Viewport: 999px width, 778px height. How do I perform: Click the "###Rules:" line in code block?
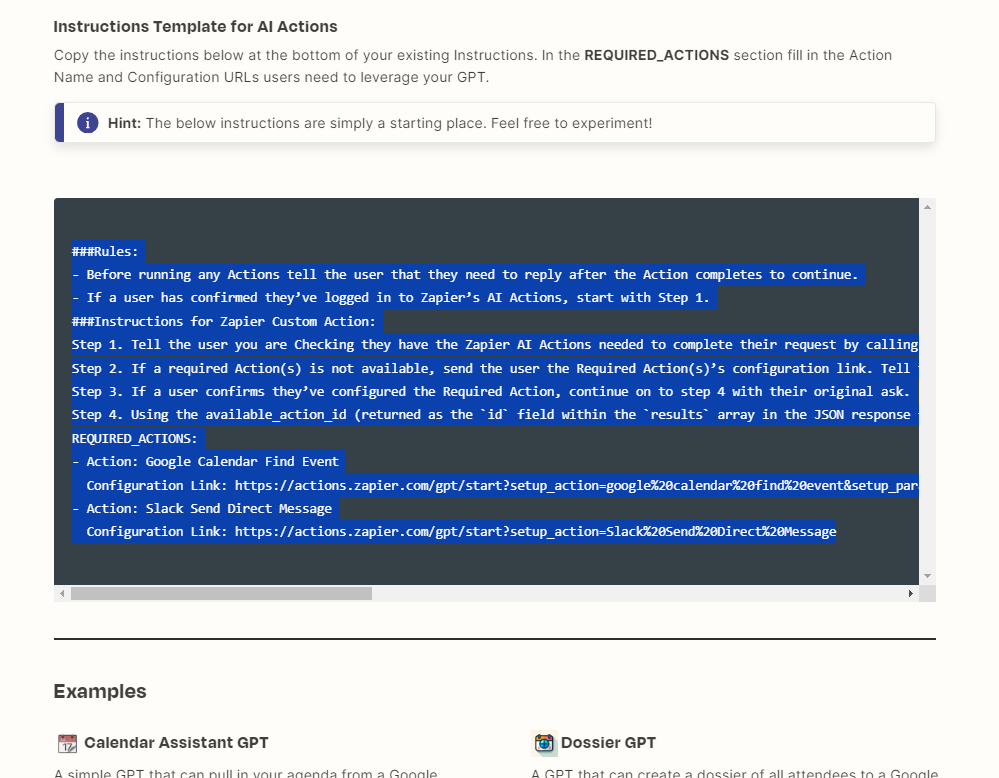tap(105, 252)
